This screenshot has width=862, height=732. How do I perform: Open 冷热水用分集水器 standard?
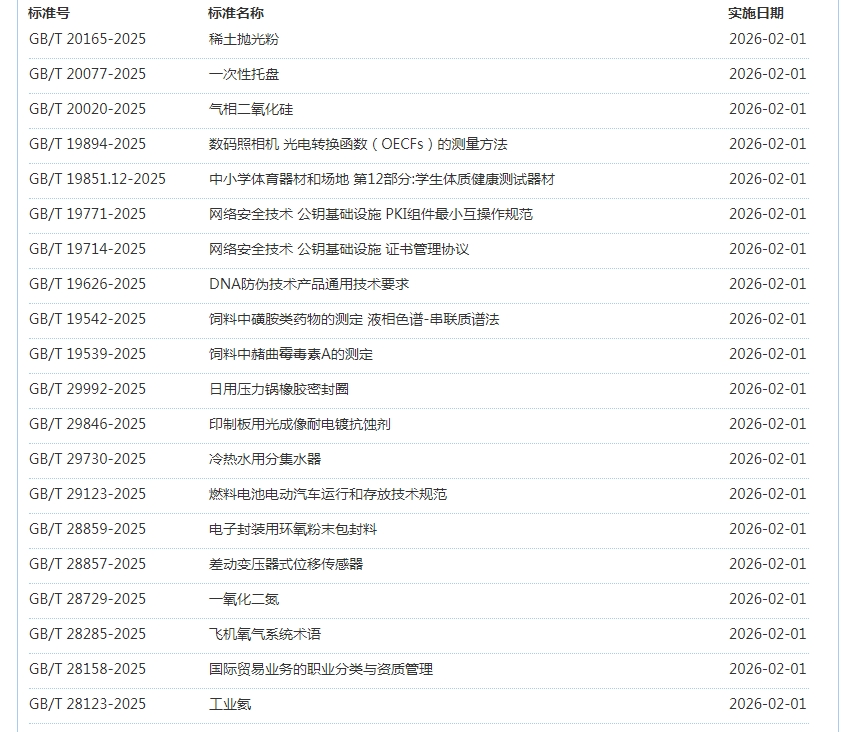pyautogui.click(x=264, y=459)
